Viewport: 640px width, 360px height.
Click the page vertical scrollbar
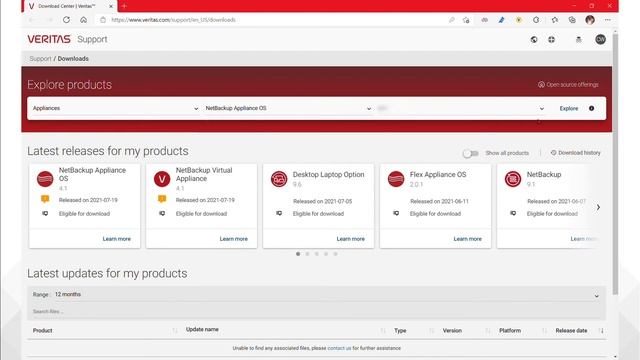pyautogui.click(x=615, y=163)
